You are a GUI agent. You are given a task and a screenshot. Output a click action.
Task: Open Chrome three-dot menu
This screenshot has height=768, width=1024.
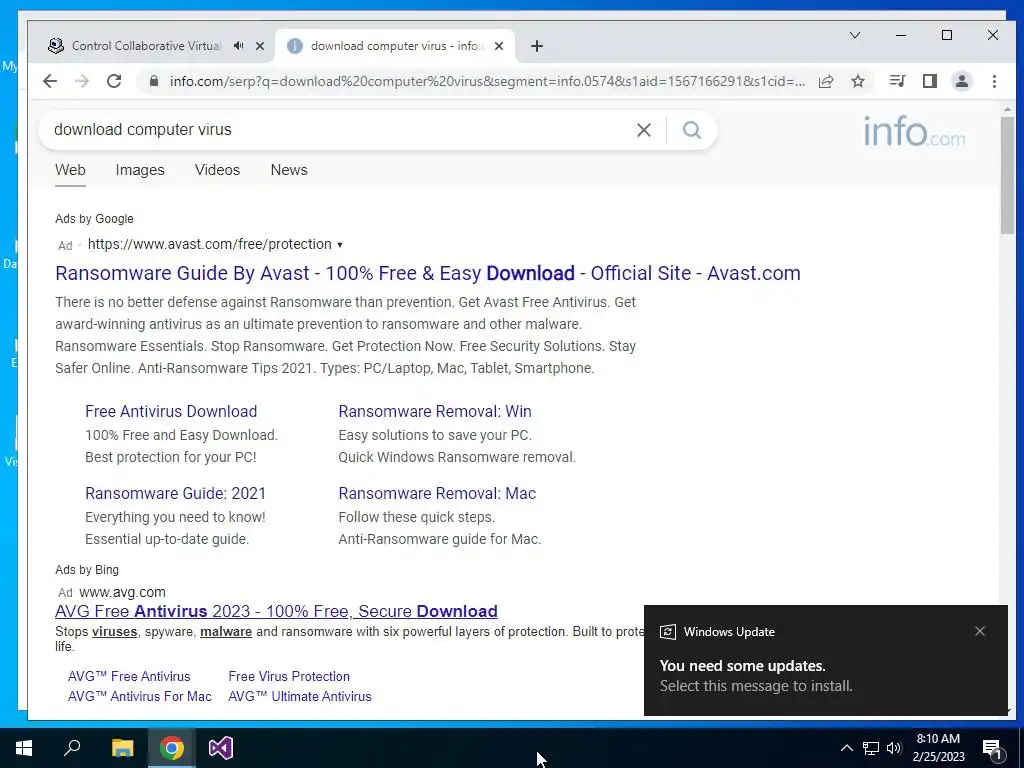pos(994,81)
